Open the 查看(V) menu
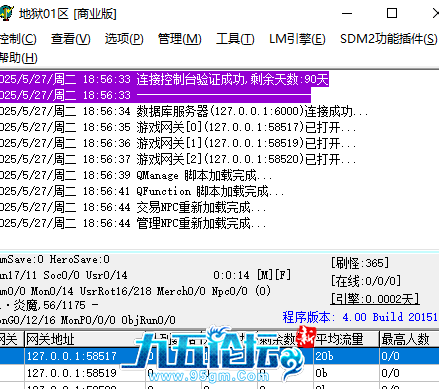 [71, 39]
